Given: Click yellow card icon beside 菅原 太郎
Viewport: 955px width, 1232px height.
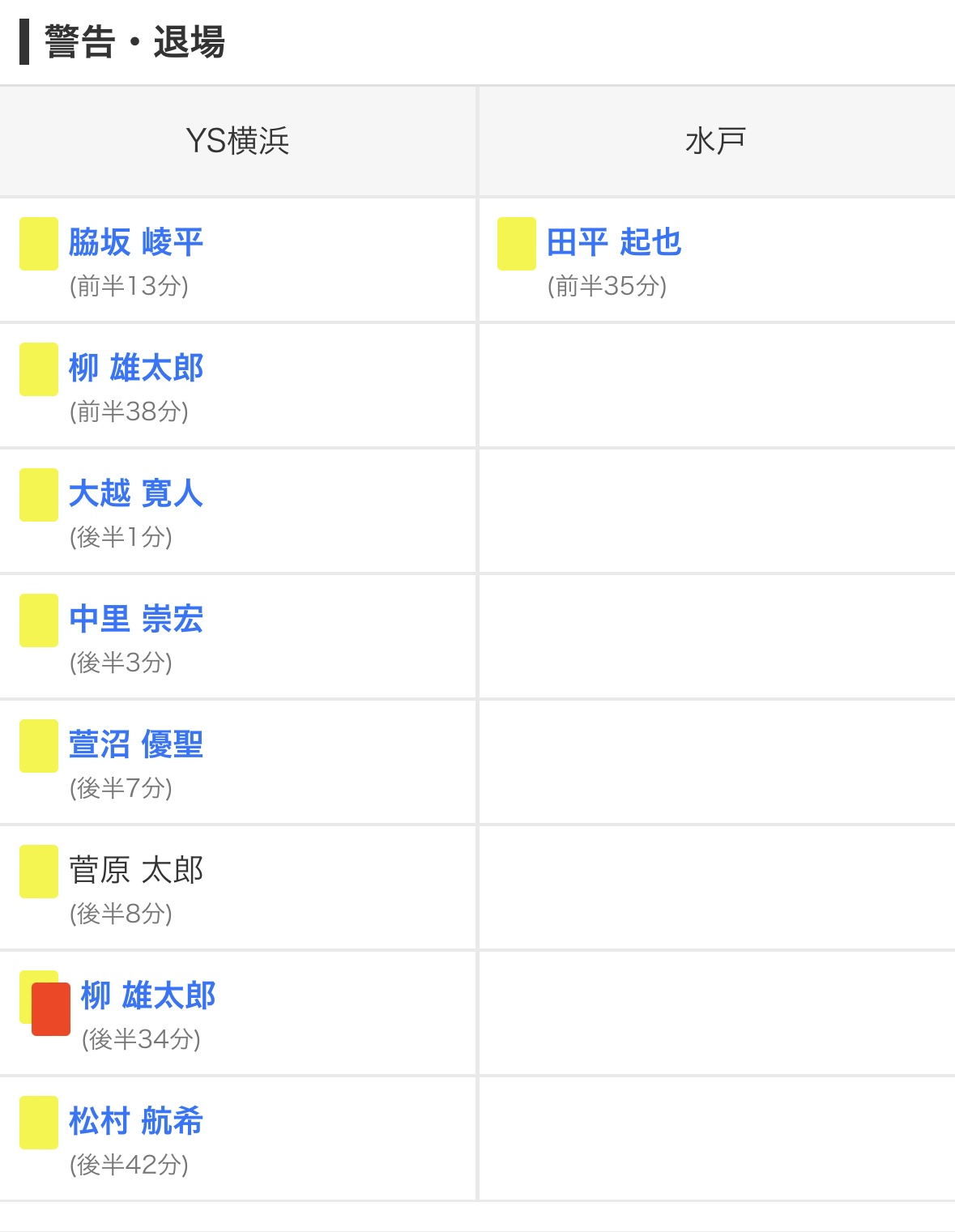Looking at the screenshot, I should (39, 872).
